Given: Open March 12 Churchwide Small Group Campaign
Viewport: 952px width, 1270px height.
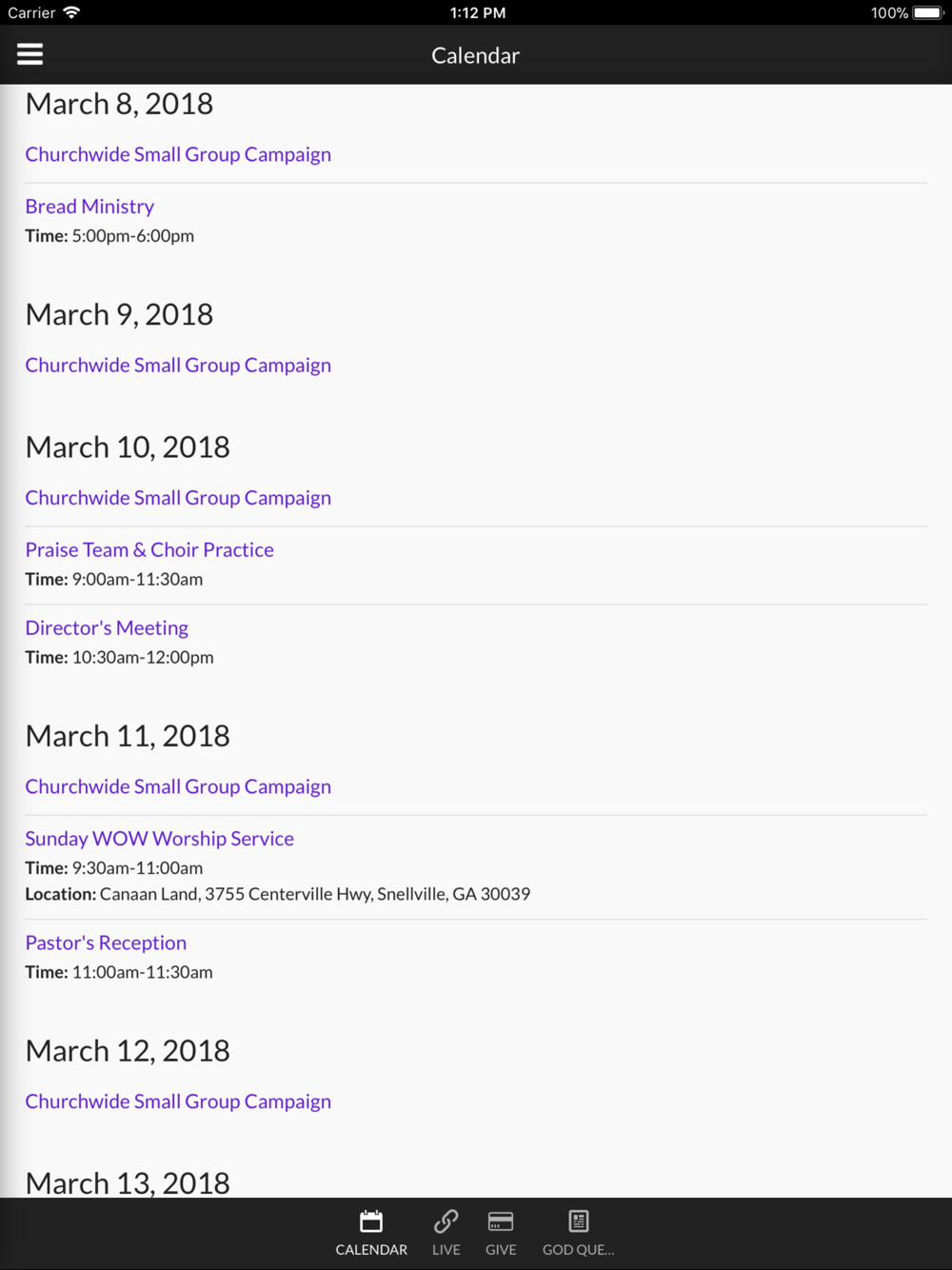Looking at the screenshot, I should (x=178, y=1101).
